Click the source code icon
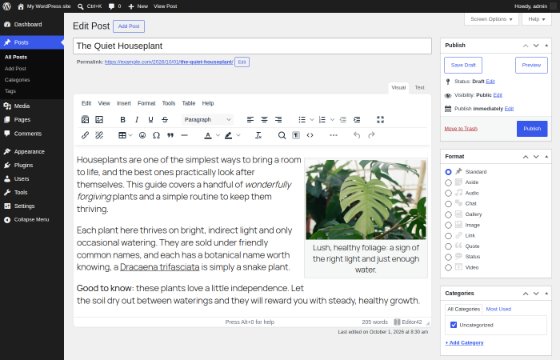 pos(310,135)
